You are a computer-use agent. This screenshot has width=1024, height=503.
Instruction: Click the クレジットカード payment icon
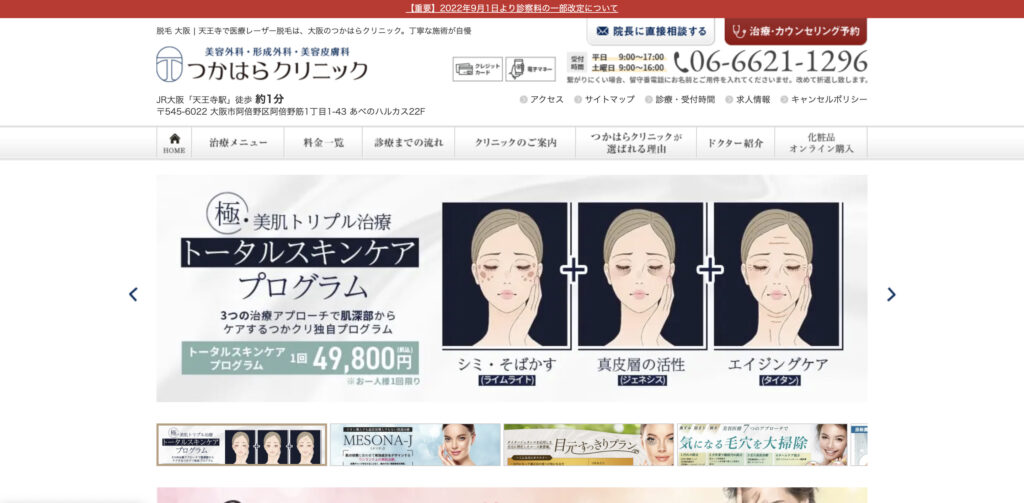point(477,69)
